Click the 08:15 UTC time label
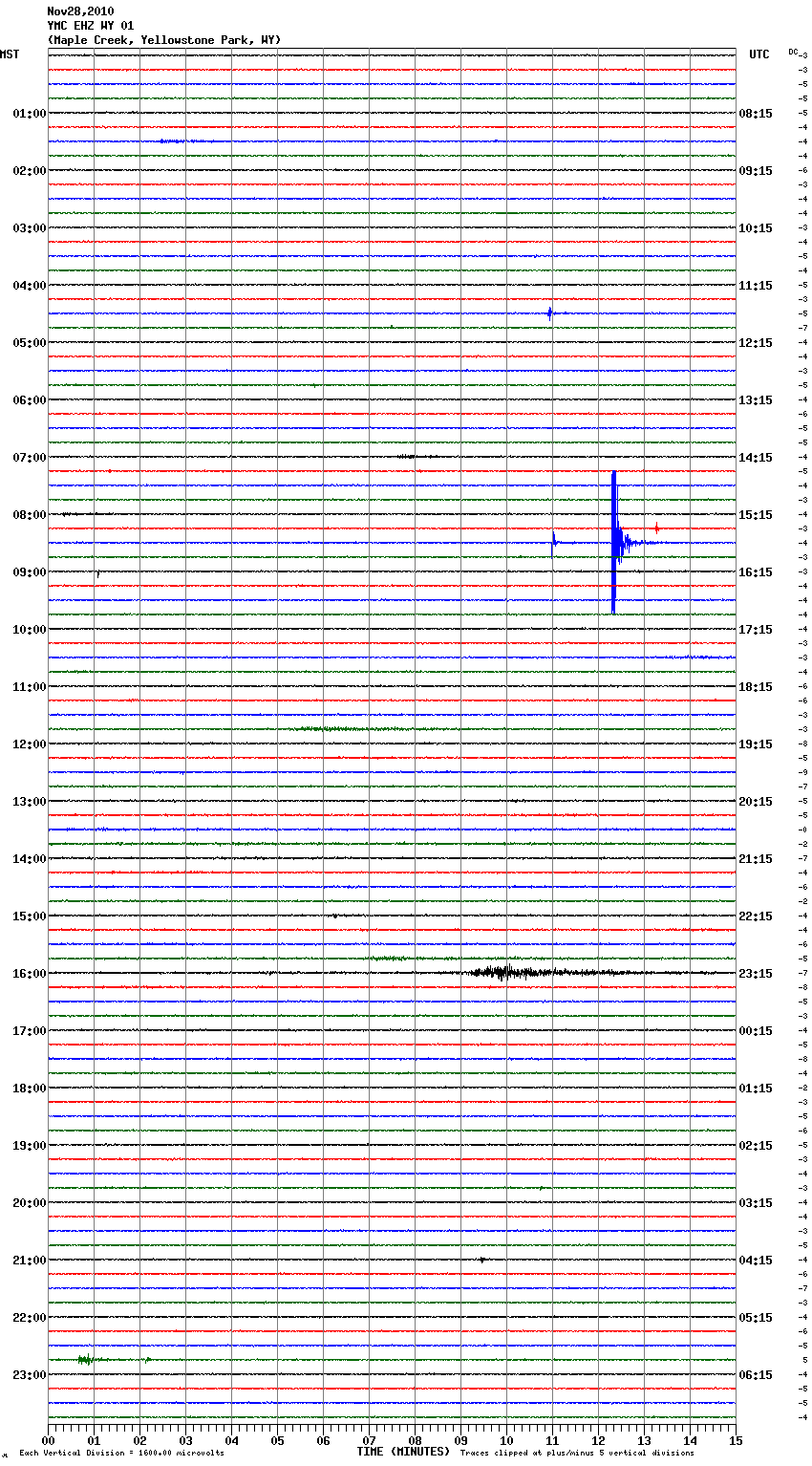Screen dimensions: 812x1466 [x=756, y=114]
